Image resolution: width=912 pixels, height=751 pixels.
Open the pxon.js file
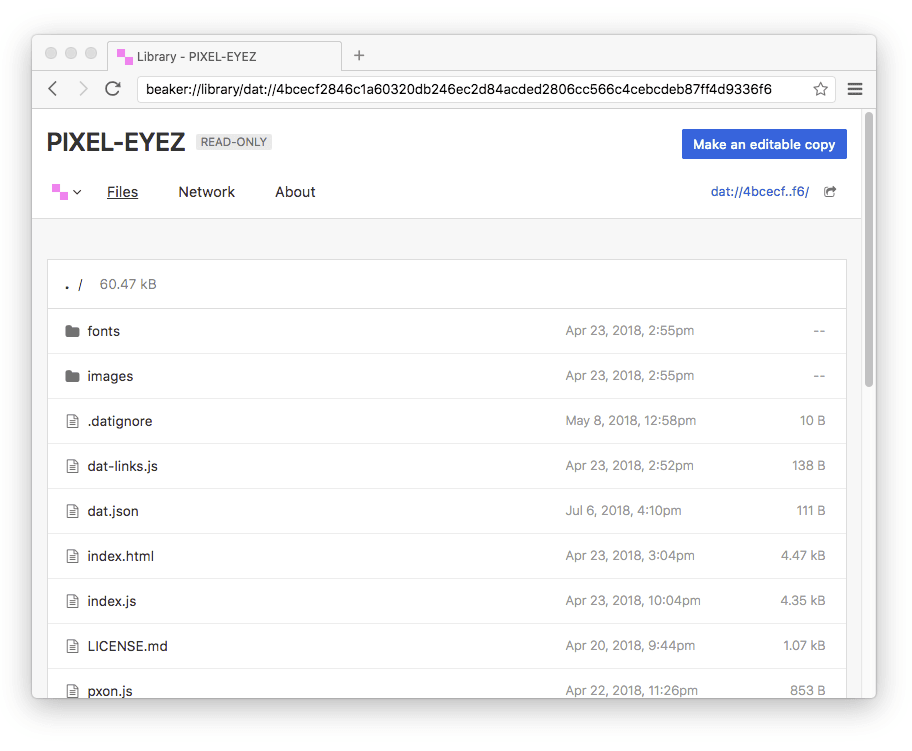coord(110,691)
